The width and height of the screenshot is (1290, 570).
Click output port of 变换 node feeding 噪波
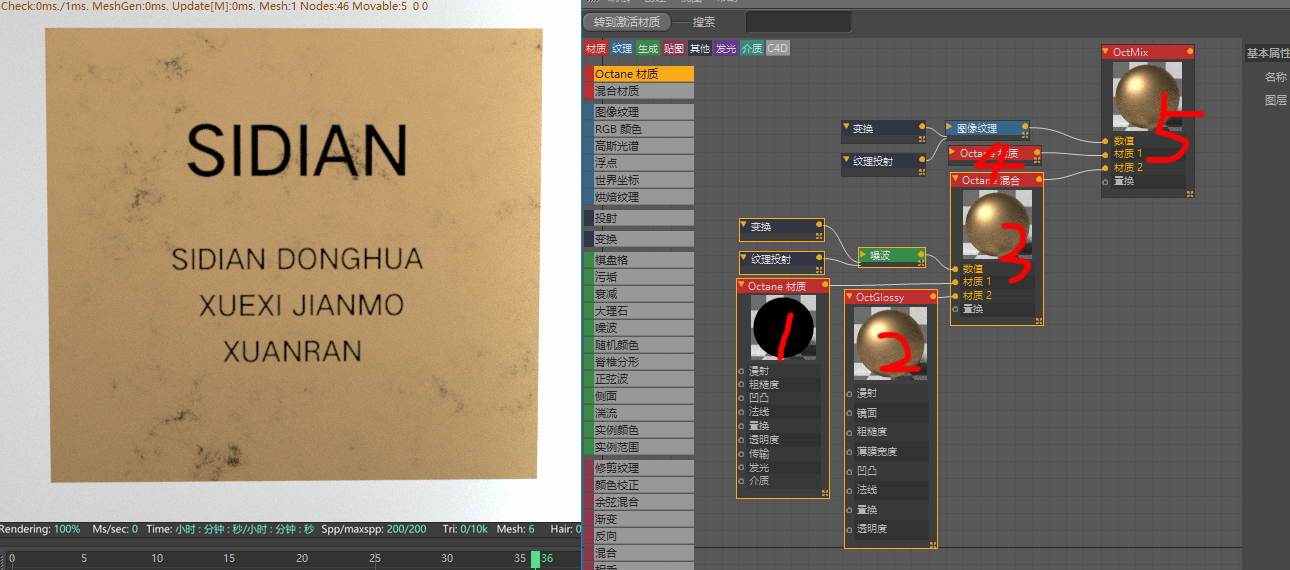820,226
